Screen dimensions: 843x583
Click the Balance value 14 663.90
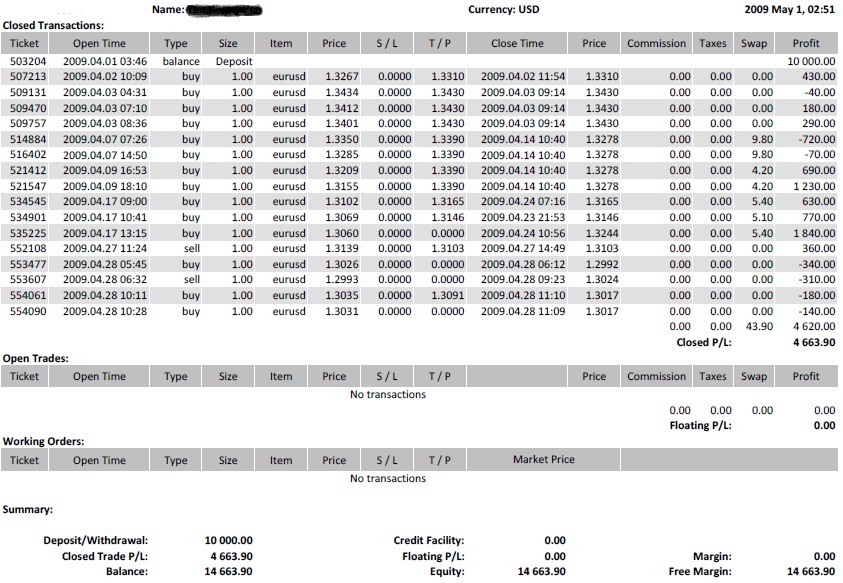(x=228, y=571)
